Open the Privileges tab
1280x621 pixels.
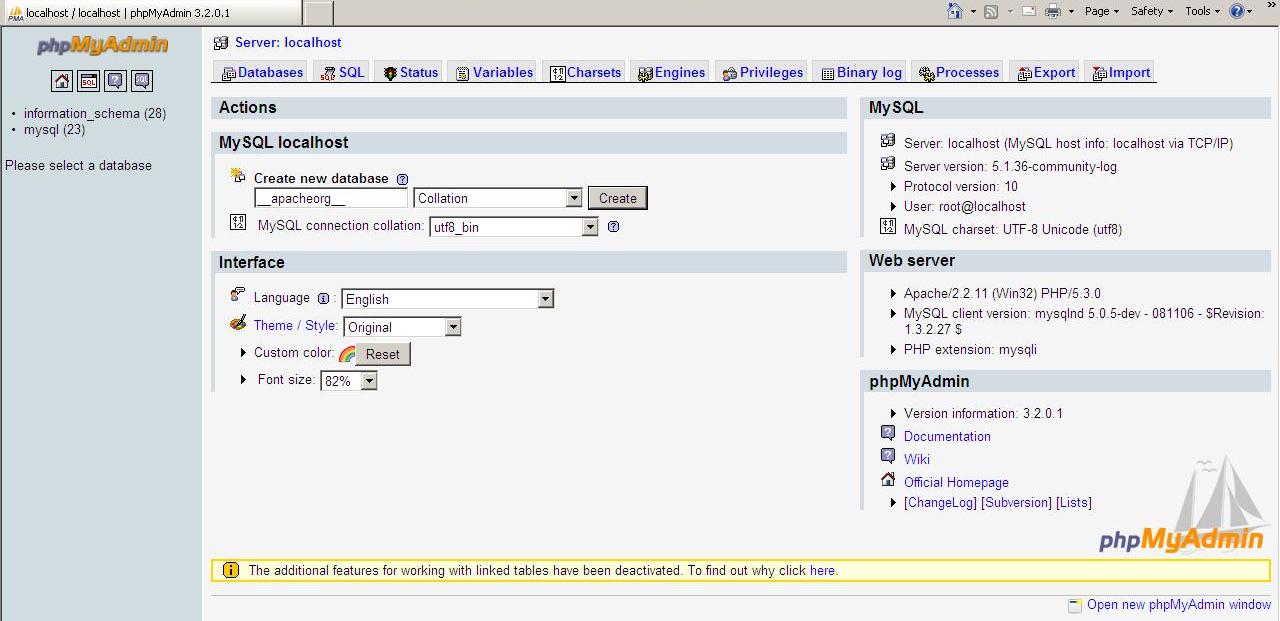tap(762, 72)
